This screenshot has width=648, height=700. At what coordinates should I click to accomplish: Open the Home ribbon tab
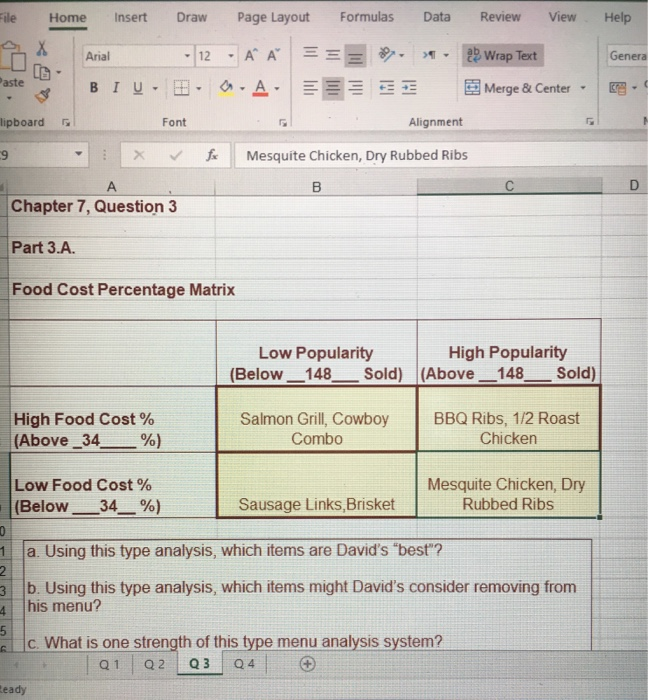pos(68,18)
